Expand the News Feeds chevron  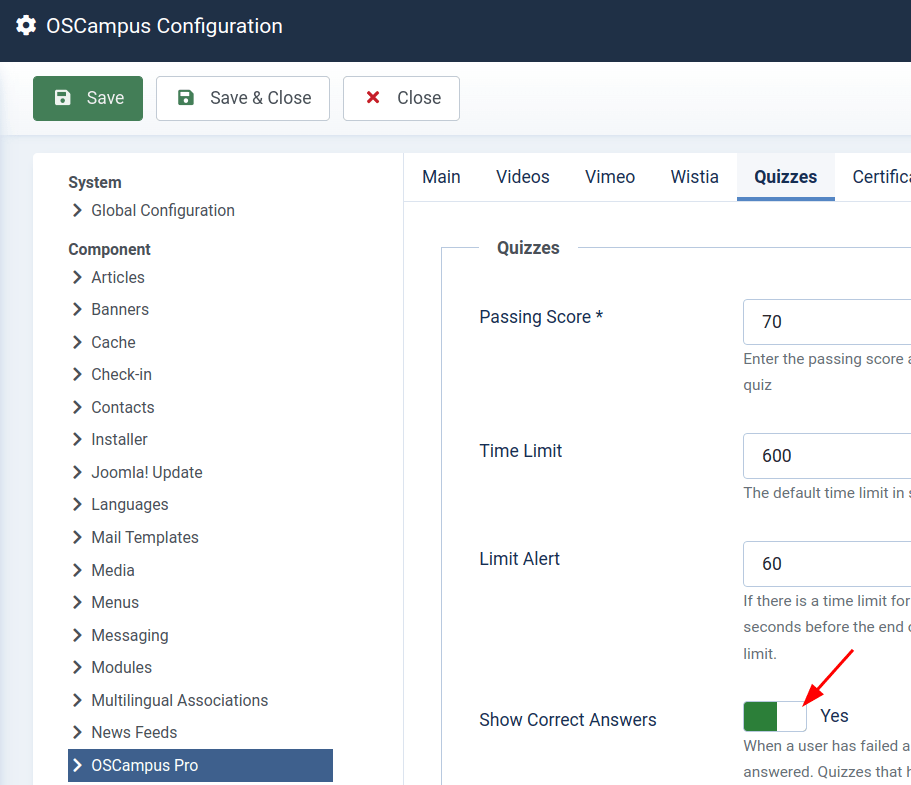77,732
